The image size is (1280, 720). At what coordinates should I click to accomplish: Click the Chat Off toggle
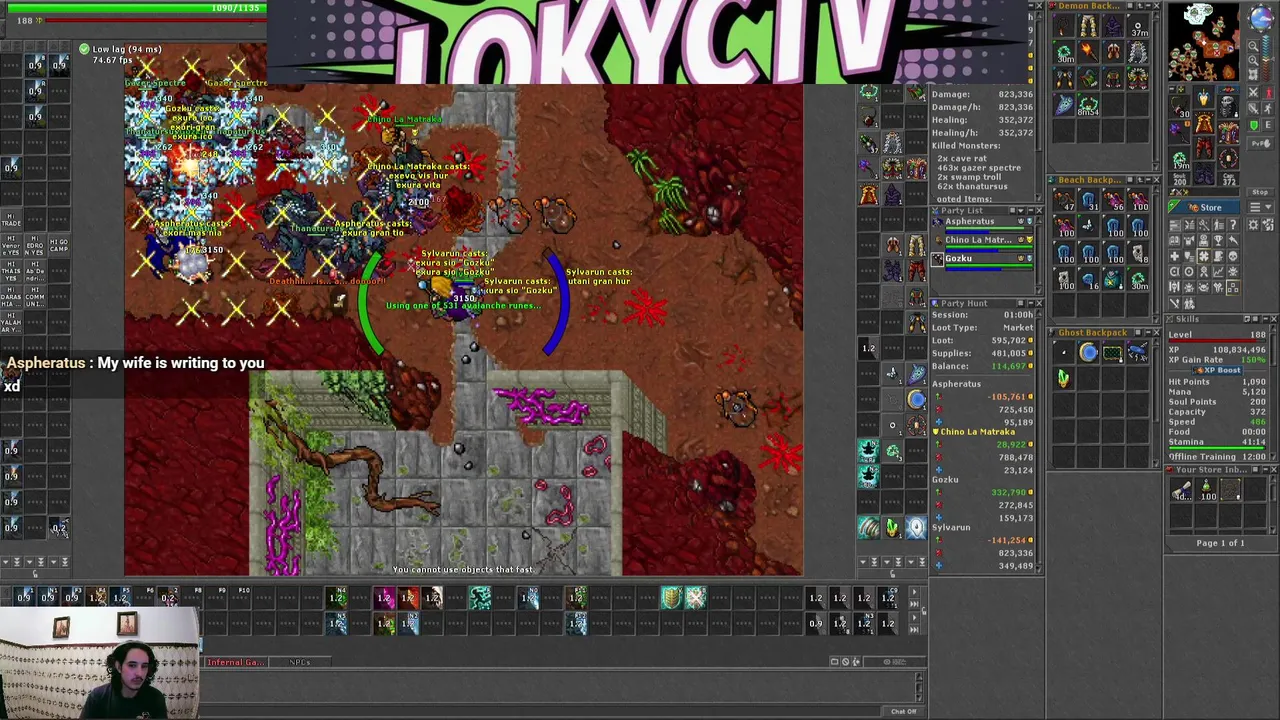(904, 711)
